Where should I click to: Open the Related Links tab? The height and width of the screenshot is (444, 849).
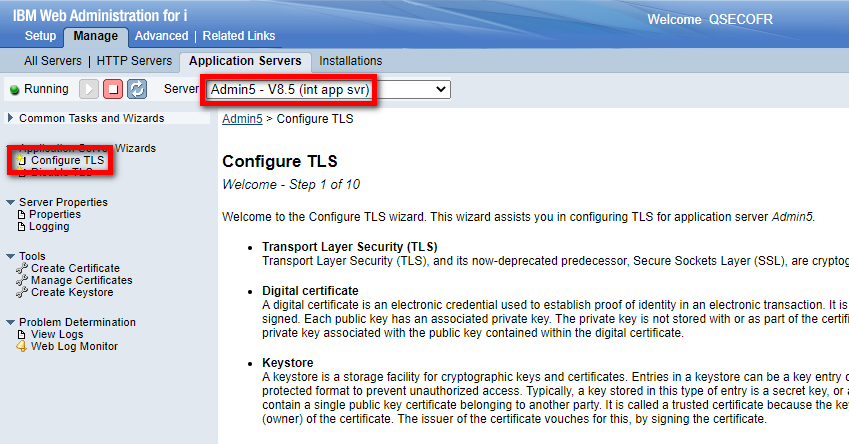(239, 36)
